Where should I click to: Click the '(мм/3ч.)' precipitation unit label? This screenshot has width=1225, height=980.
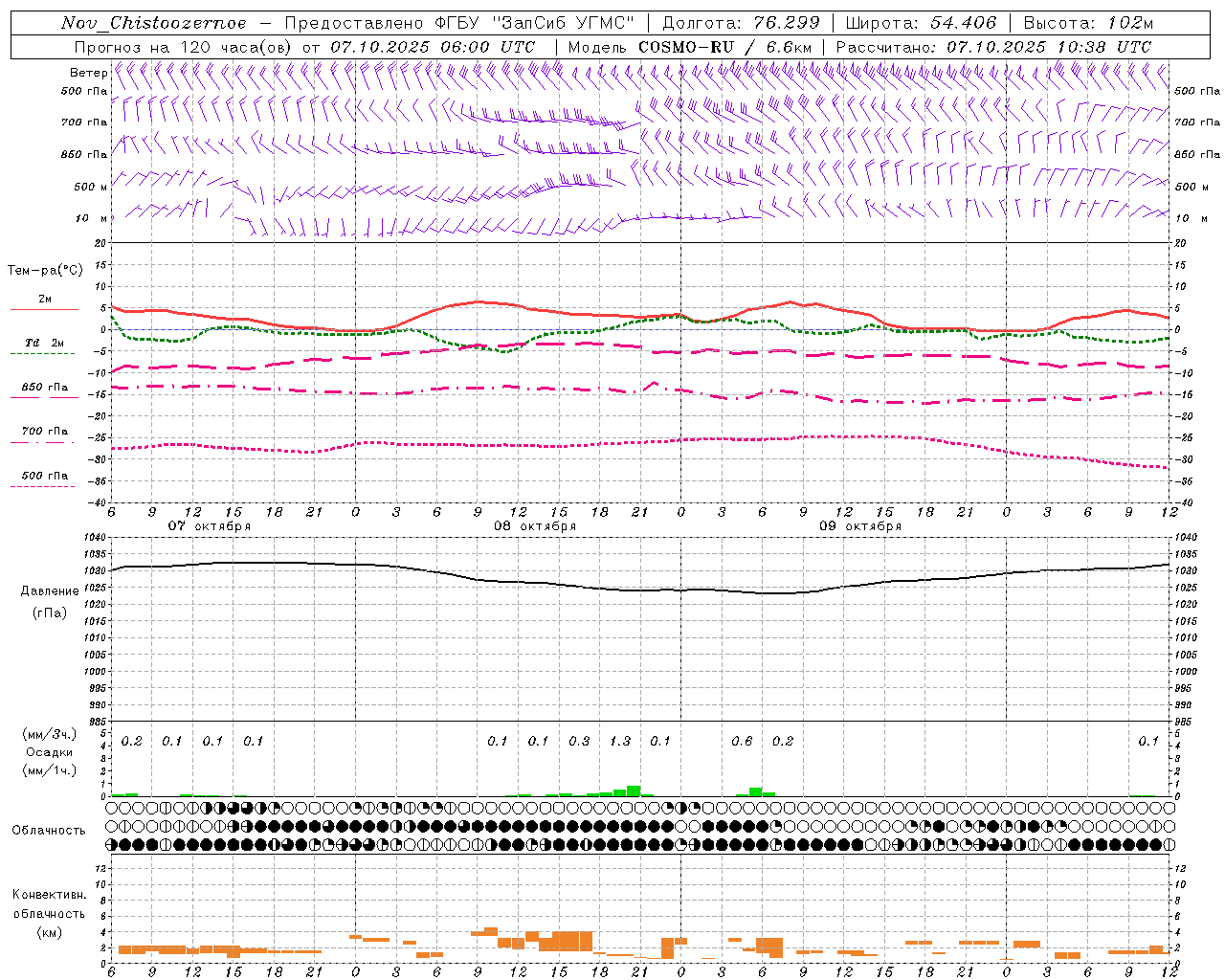click(x=49, y=734)
